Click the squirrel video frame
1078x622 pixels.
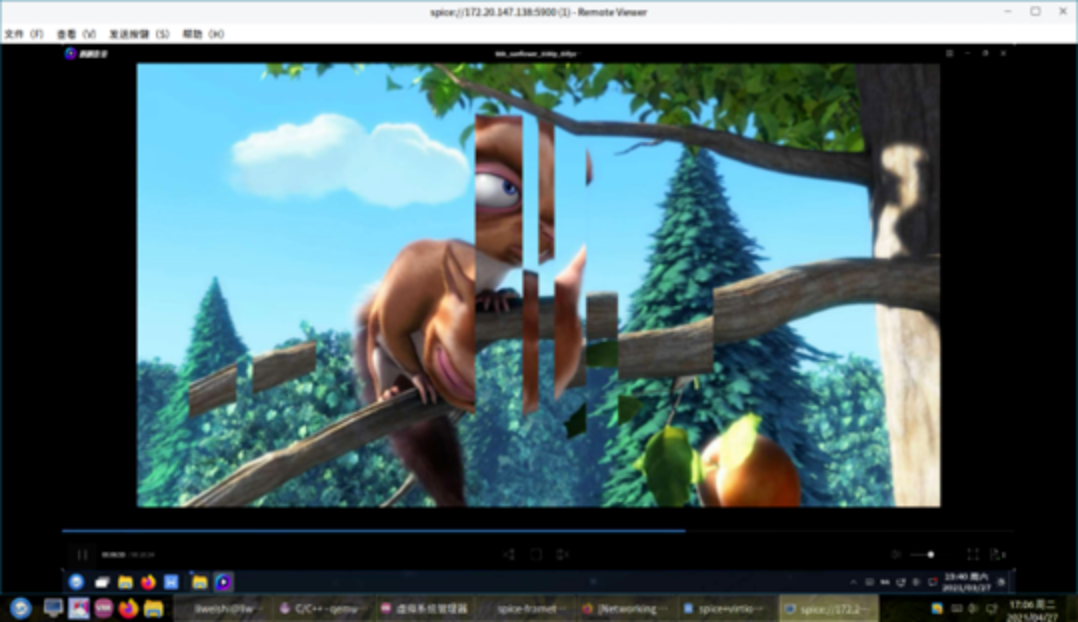[x=538, y=285]
